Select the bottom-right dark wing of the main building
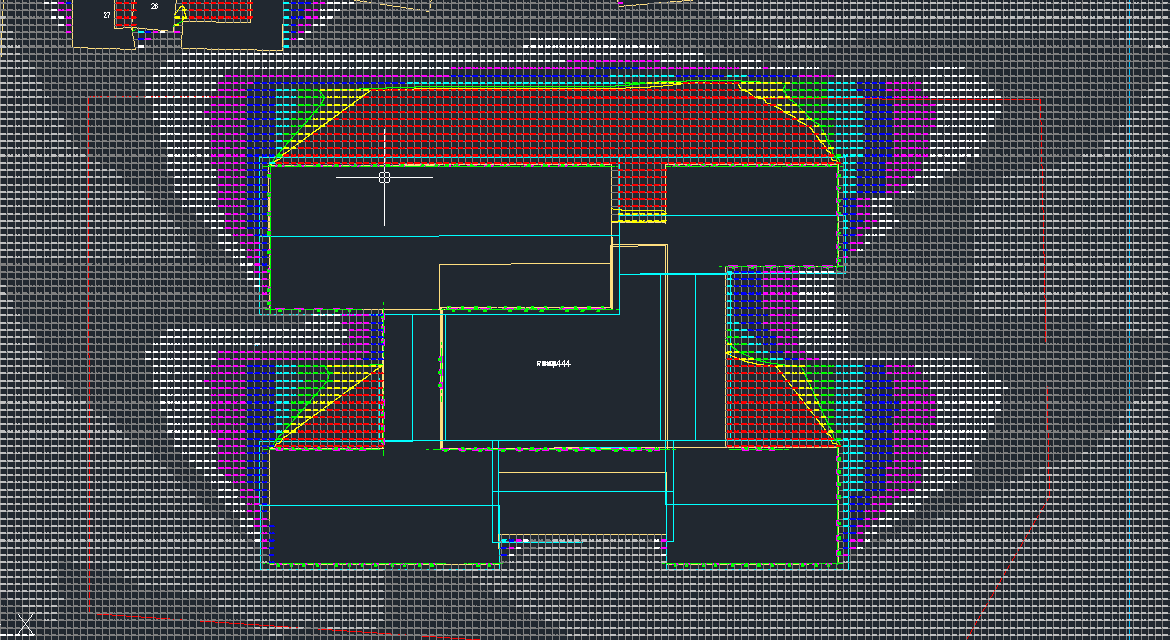 (752, 505)
